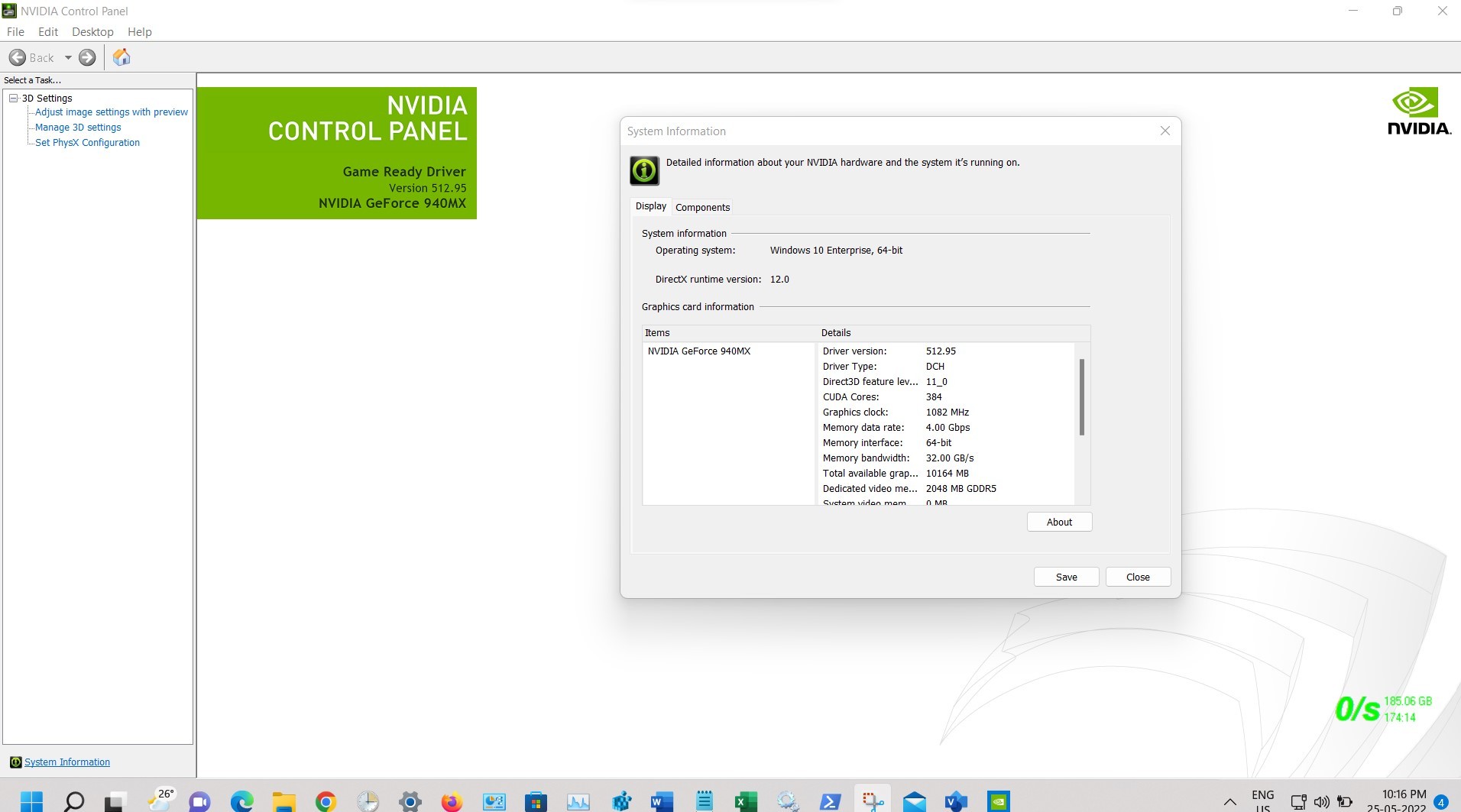Open Word from taskbar

pyautogui.click(x=662, y=801)
